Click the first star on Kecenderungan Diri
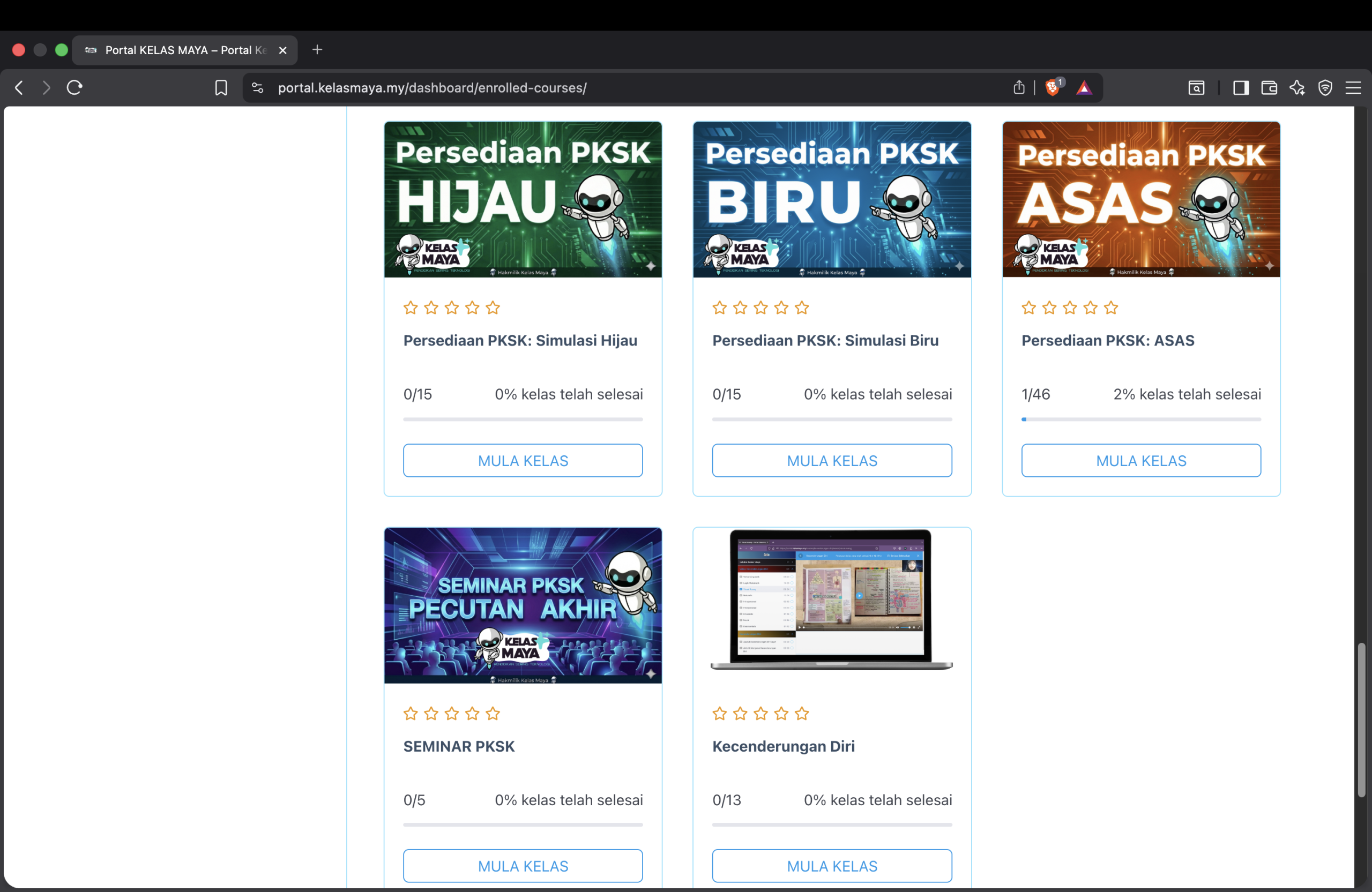Screen dimensions: 1372x892 719,714
